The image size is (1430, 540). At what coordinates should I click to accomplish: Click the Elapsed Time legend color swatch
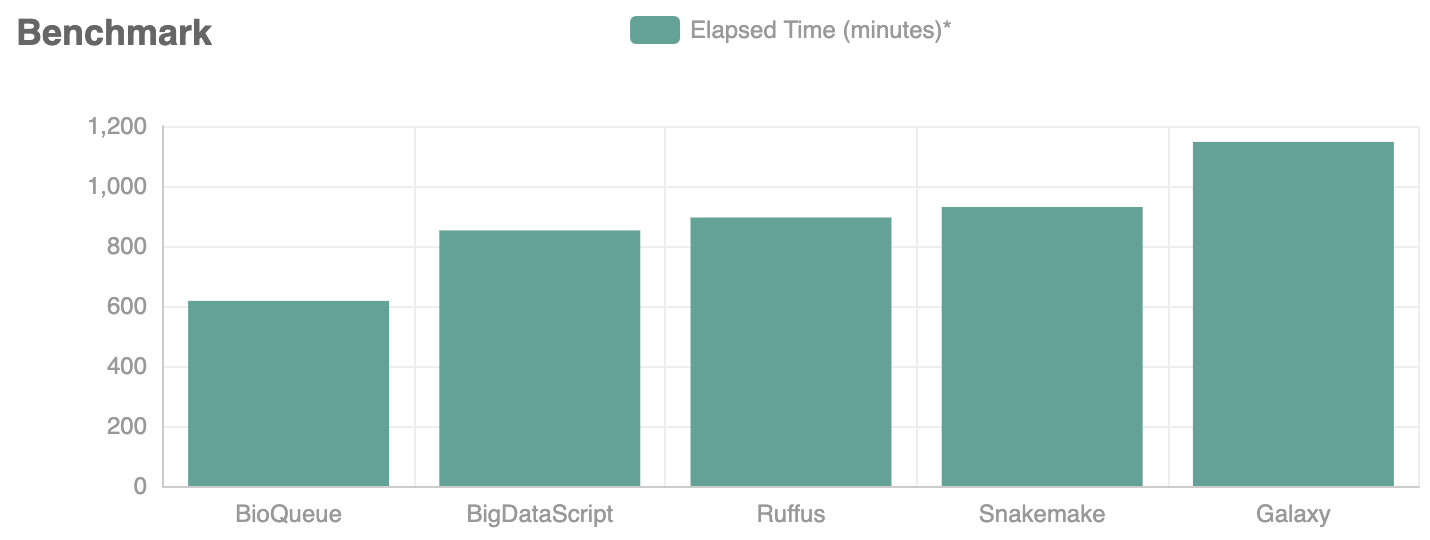click(x=655, y=30)
